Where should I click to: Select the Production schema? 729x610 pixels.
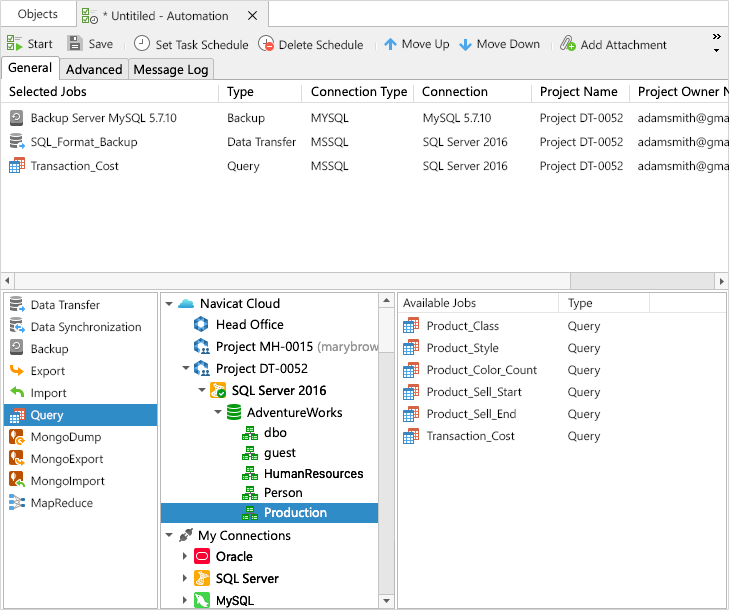270,512
